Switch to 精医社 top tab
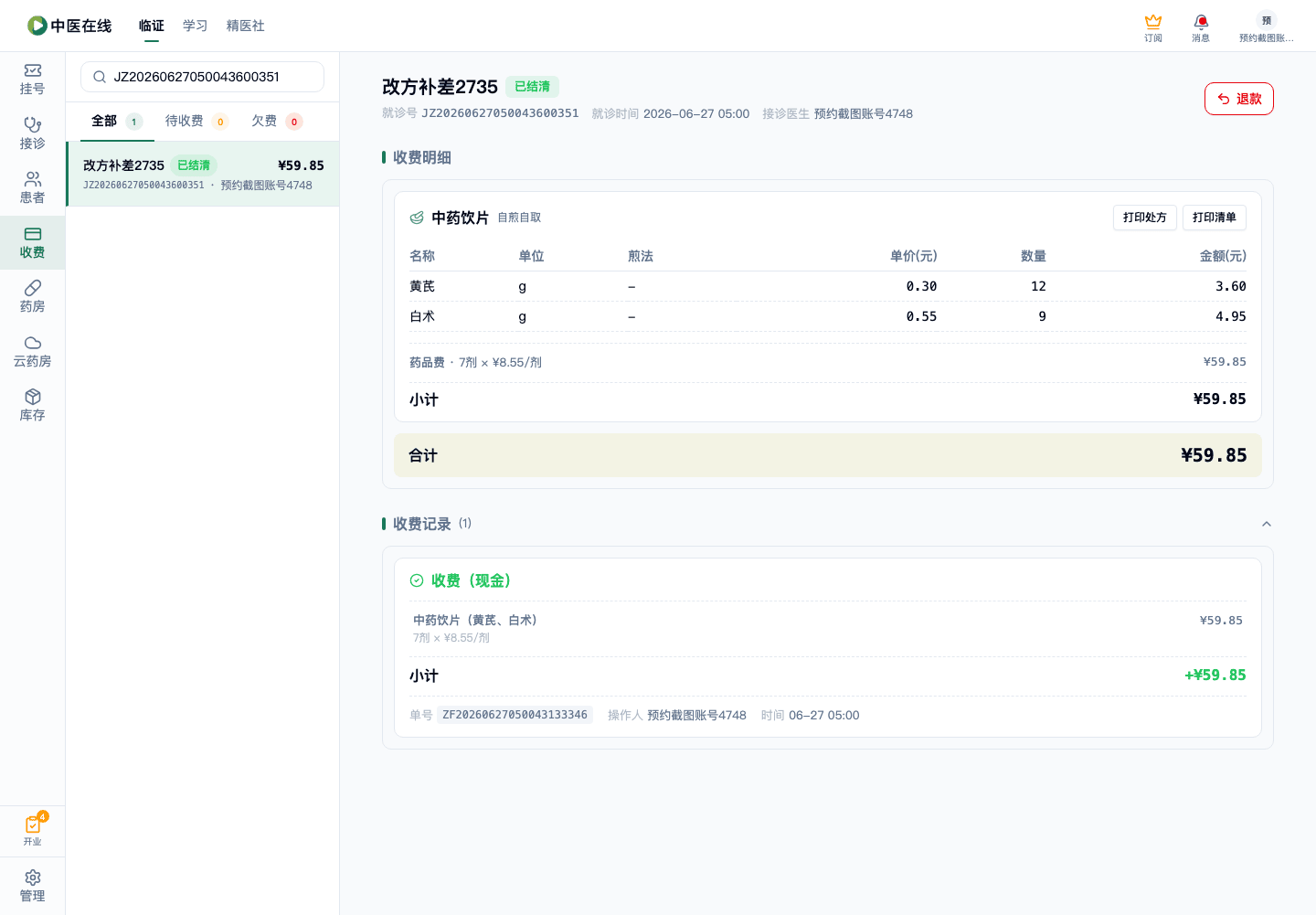 [246, 26]
